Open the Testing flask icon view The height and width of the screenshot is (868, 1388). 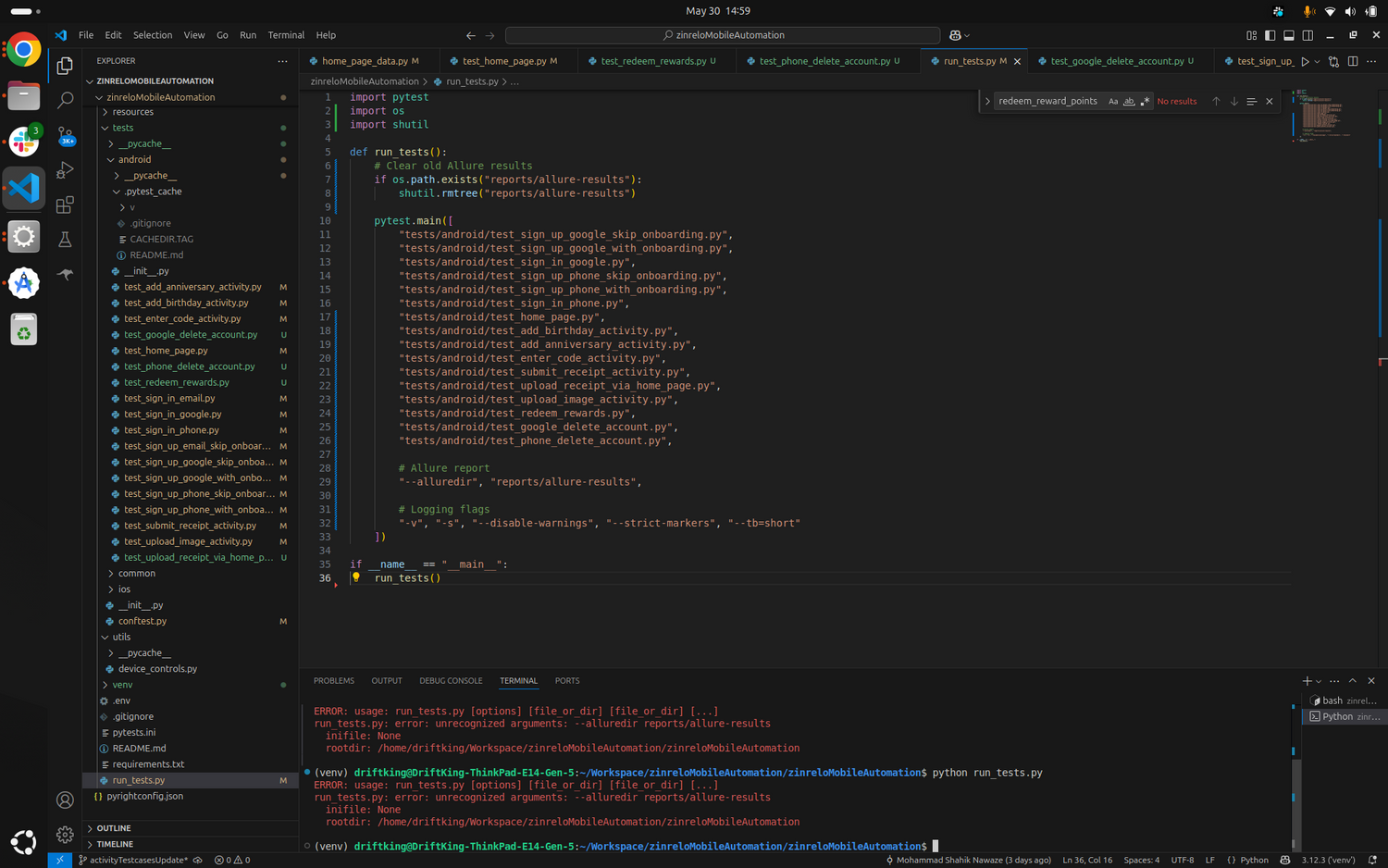pos(65,240)
